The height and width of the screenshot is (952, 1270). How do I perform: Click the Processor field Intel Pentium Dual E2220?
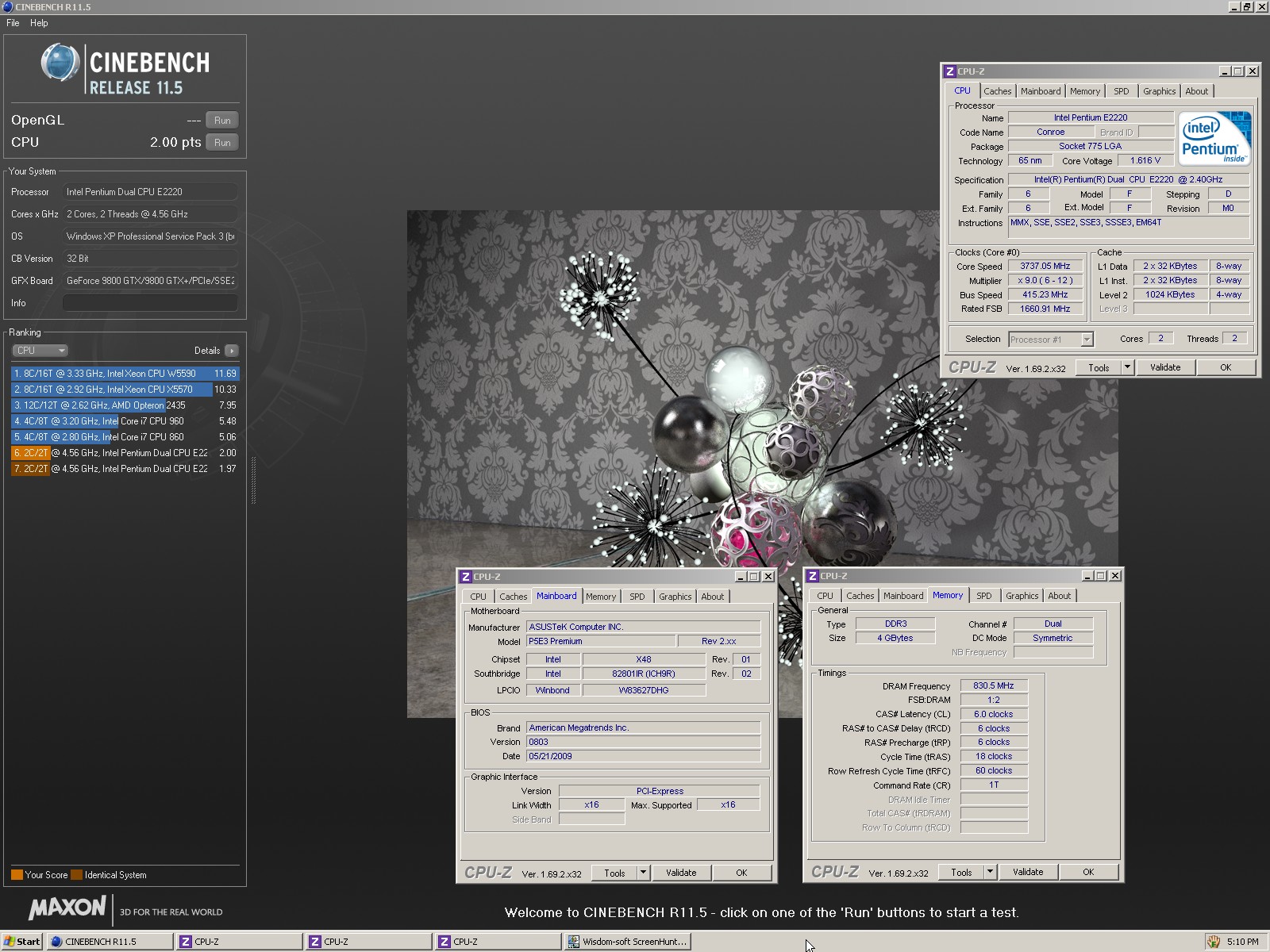pyautogui.click(x=150, y=192)
